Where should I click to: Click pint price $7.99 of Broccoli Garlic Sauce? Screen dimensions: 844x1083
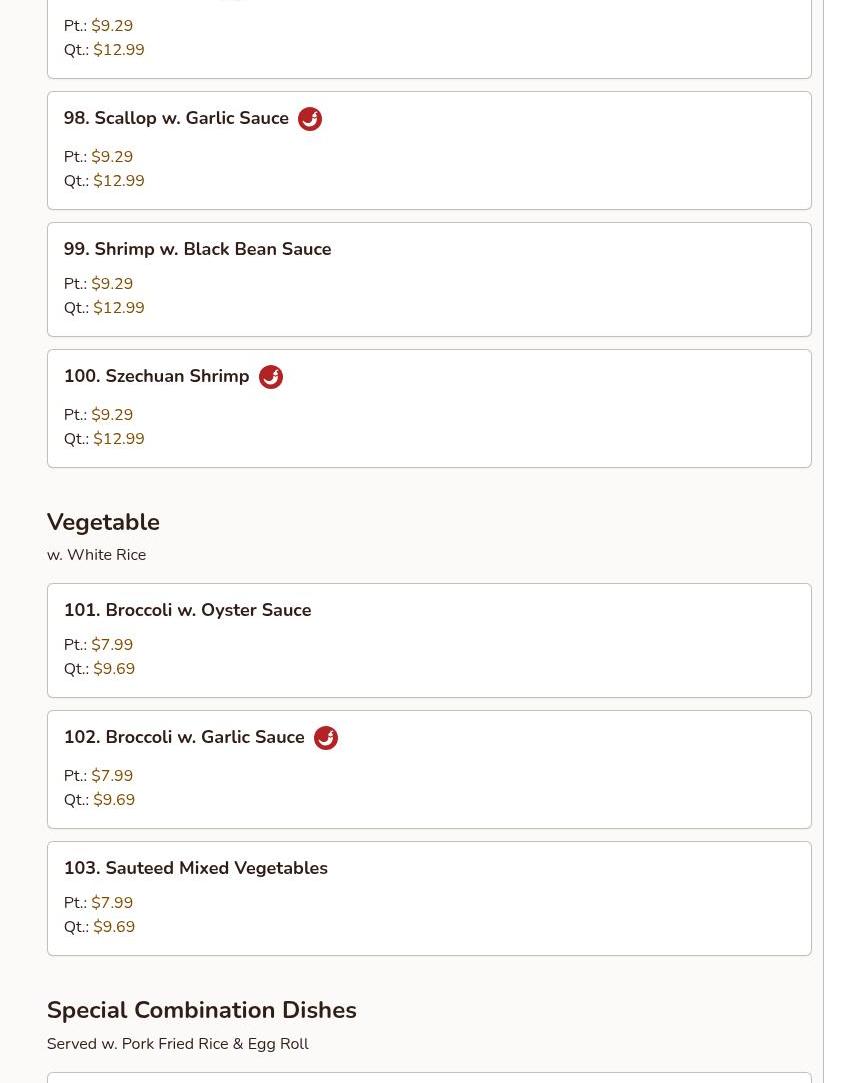[112, 776]
